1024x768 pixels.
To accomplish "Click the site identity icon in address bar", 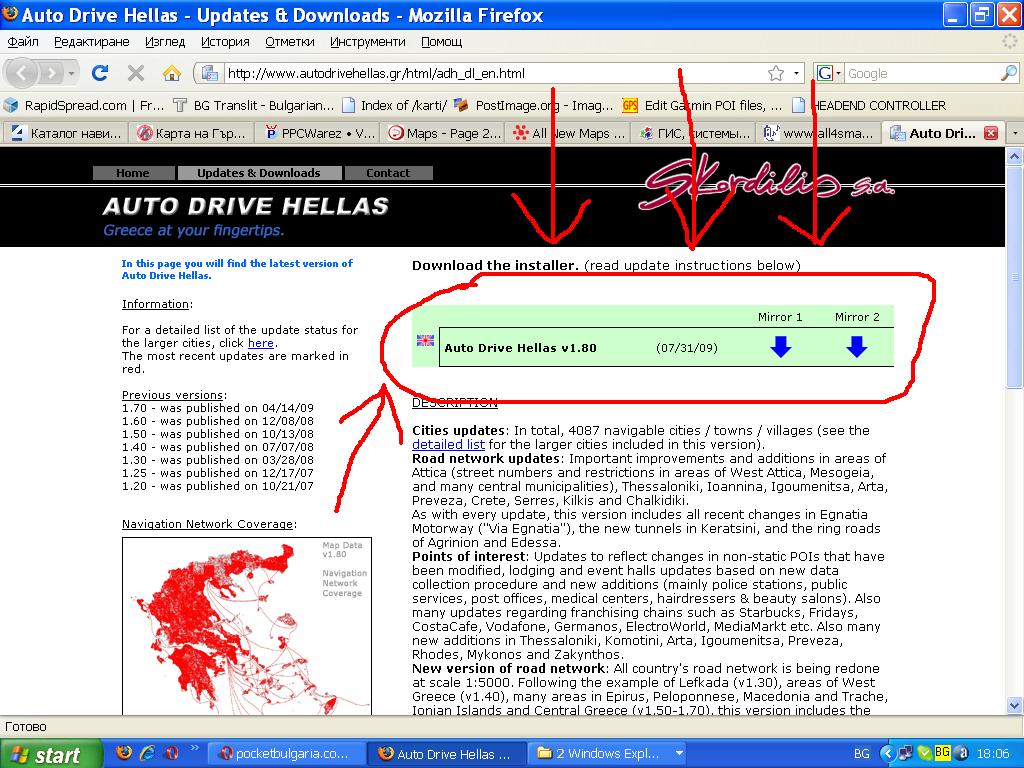I will point(210,73).
